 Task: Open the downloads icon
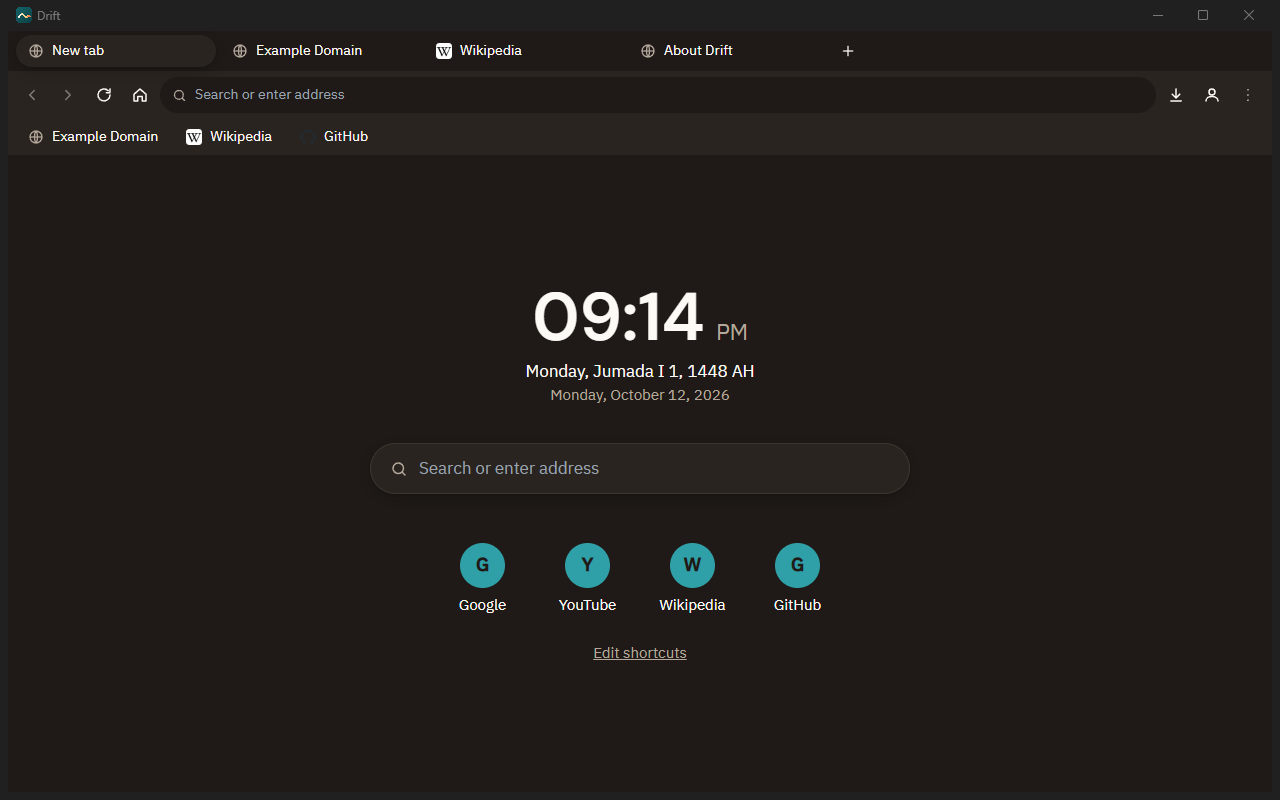click(1176, 95)
